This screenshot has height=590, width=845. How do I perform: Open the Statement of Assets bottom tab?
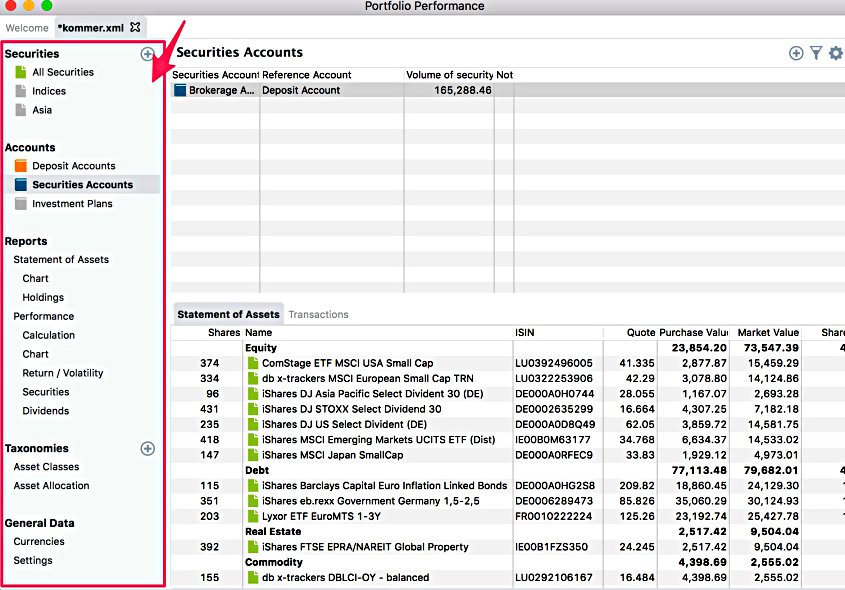pos(228,314)
